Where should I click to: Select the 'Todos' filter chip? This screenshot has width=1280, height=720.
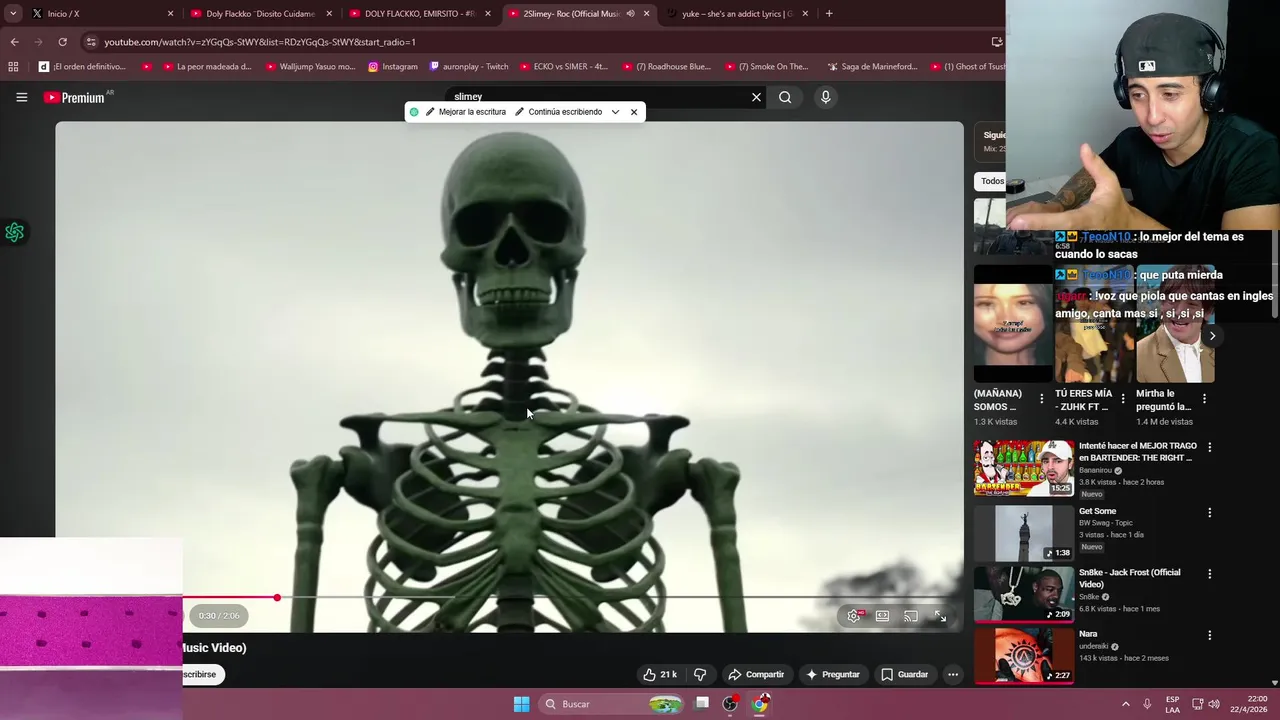coord(991,181)
